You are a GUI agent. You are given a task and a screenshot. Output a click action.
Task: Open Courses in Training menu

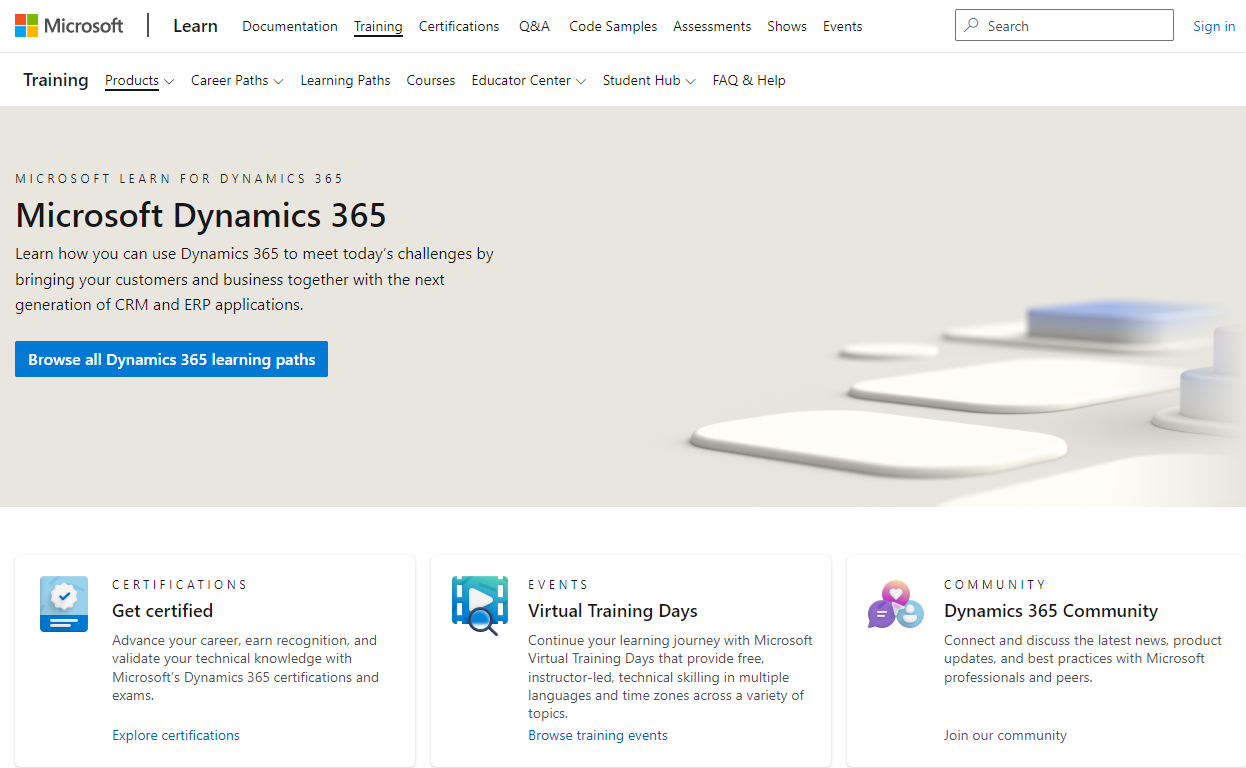tap(431, 81)
